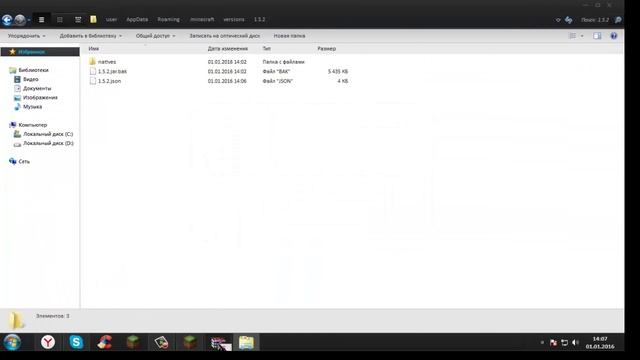
Task: Click the natives folder icon
Action: pos(93,62)
